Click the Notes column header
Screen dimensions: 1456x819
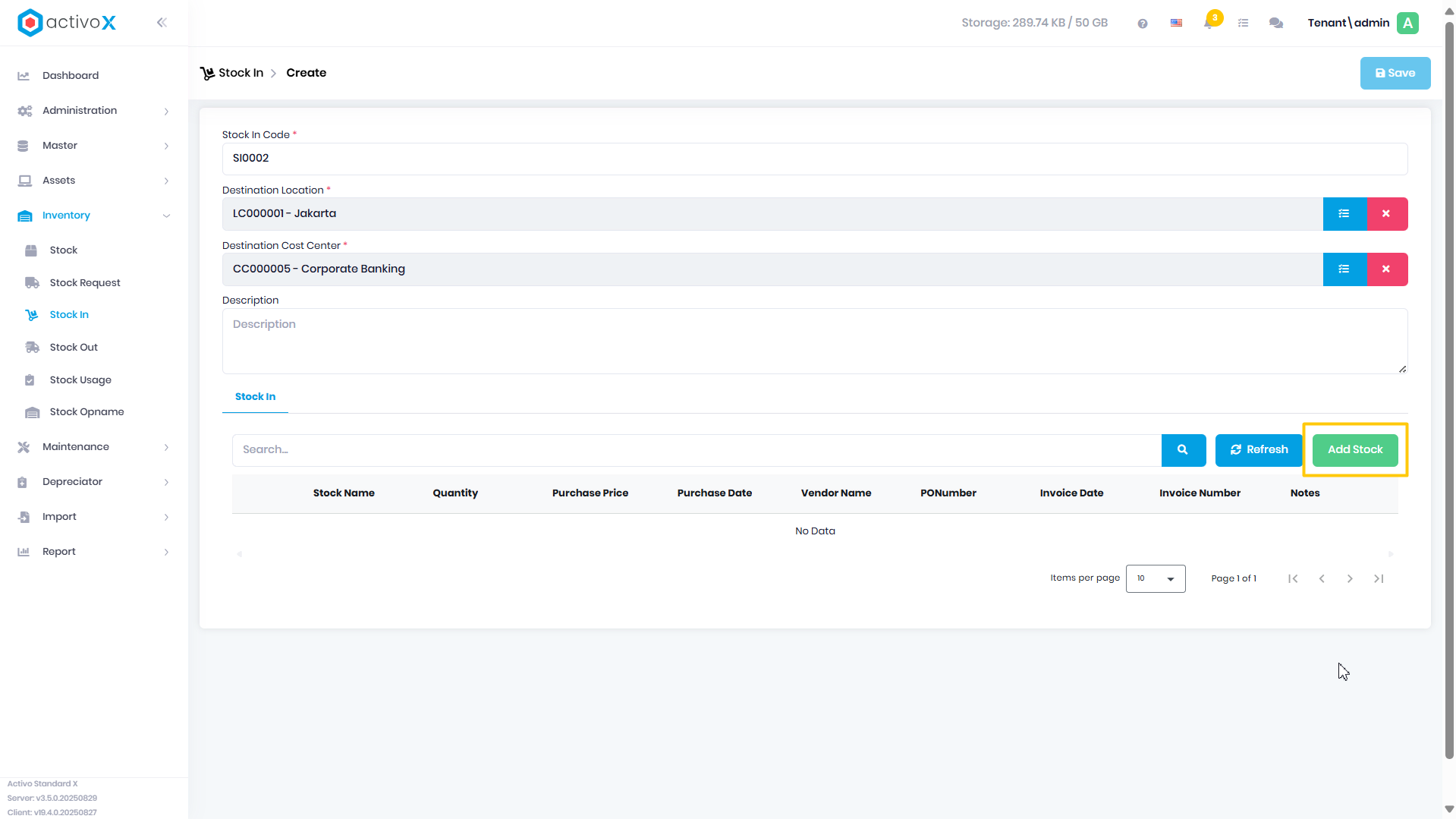[1305, 493]
